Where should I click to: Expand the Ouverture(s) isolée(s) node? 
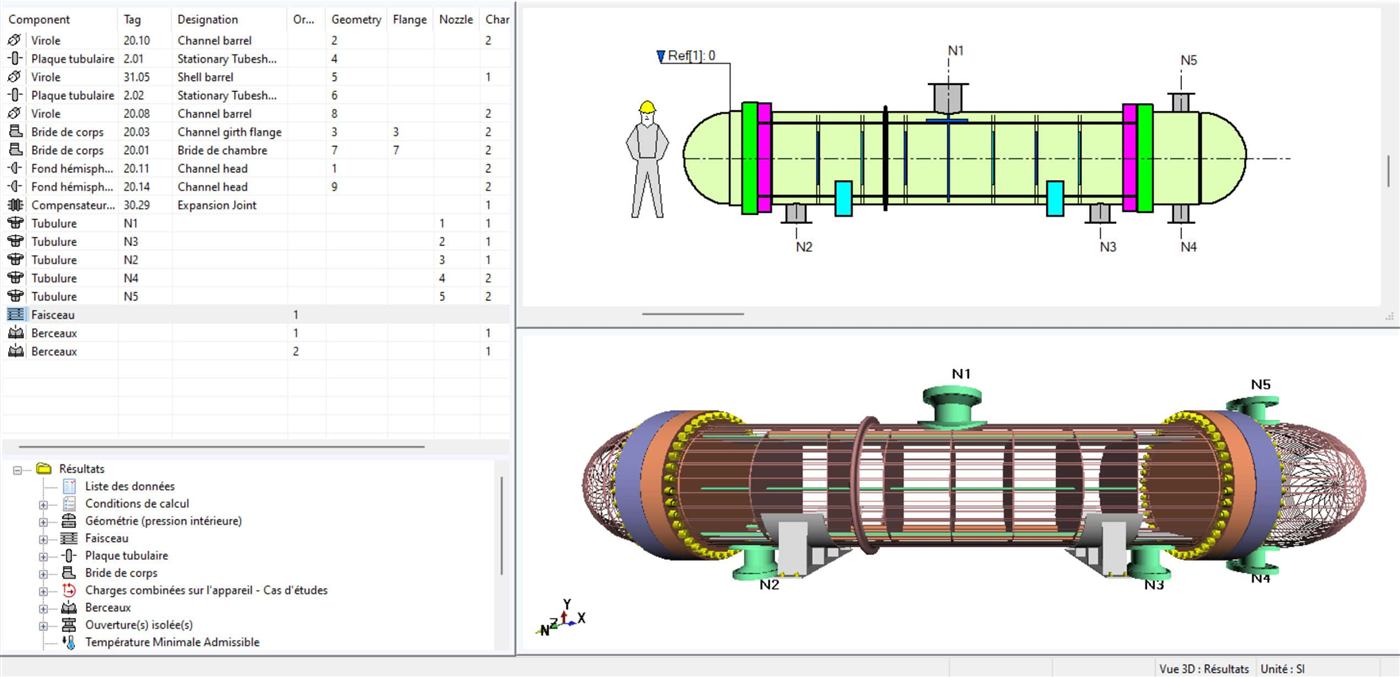[43, 626]
